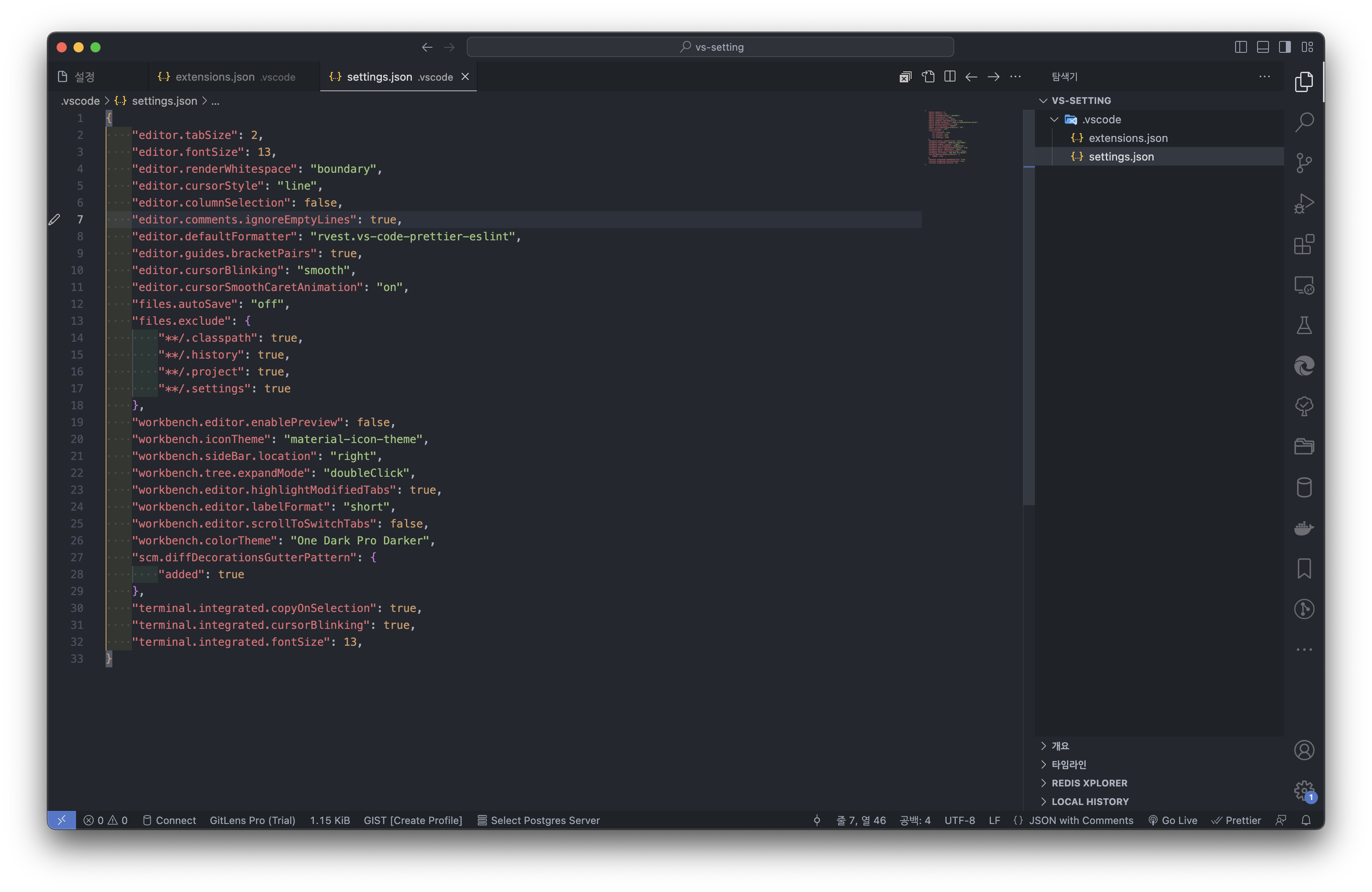Open the Bookmarks view icon
The width and height of the screenshot is (1372, 892).
pos(1304,569)
